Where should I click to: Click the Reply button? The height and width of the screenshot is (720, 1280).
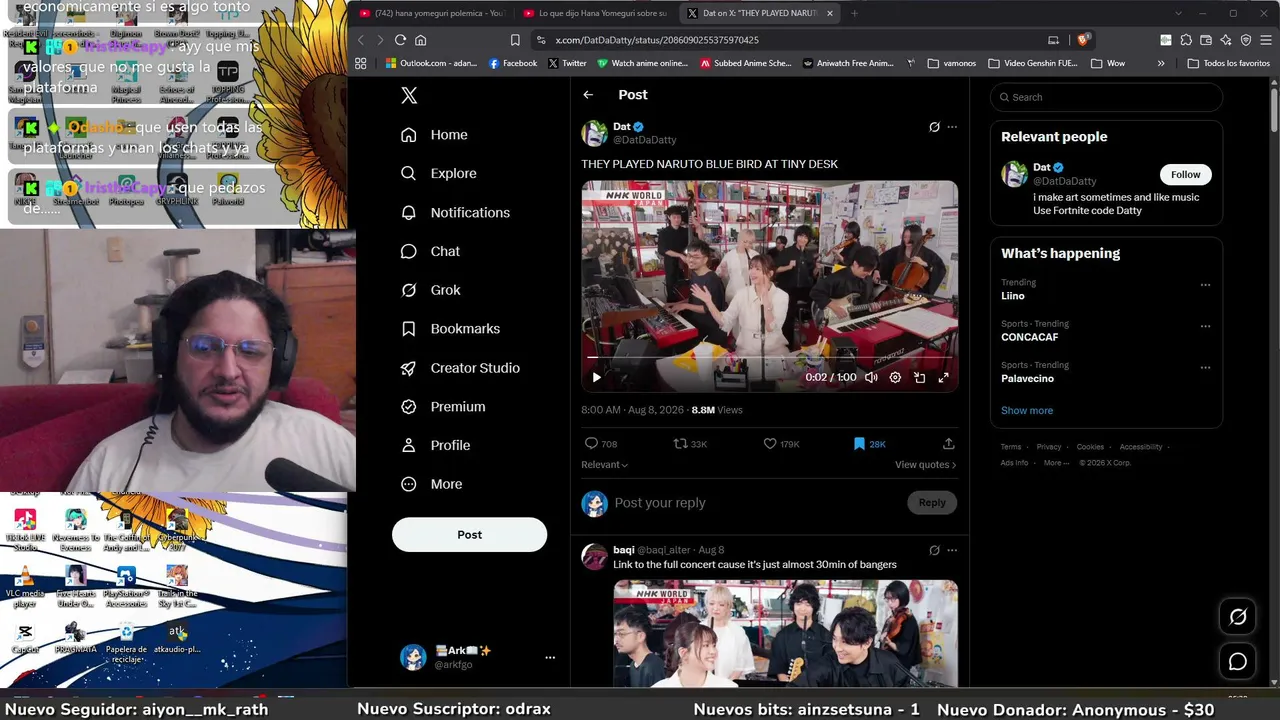point(932,503)
